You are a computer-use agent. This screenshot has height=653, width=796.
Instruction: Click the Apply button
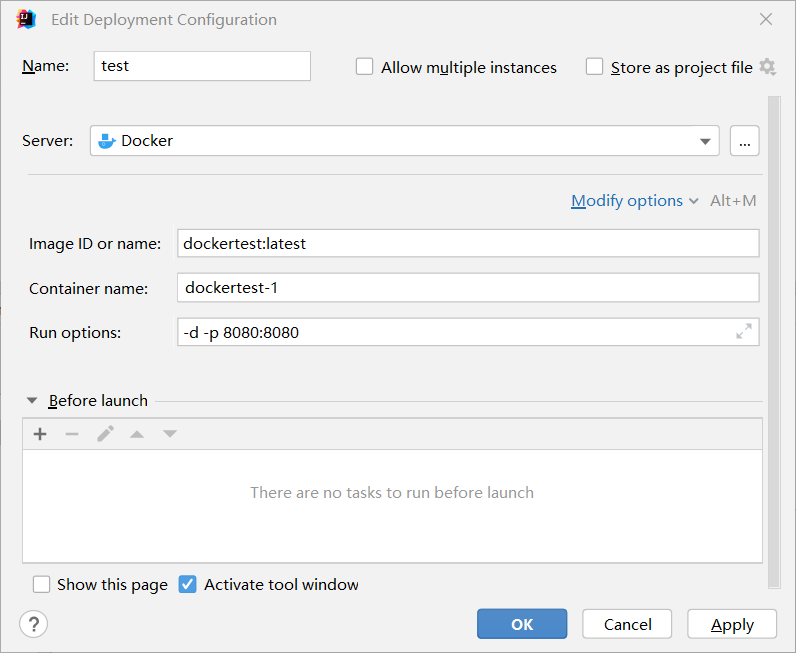point(732,624)
